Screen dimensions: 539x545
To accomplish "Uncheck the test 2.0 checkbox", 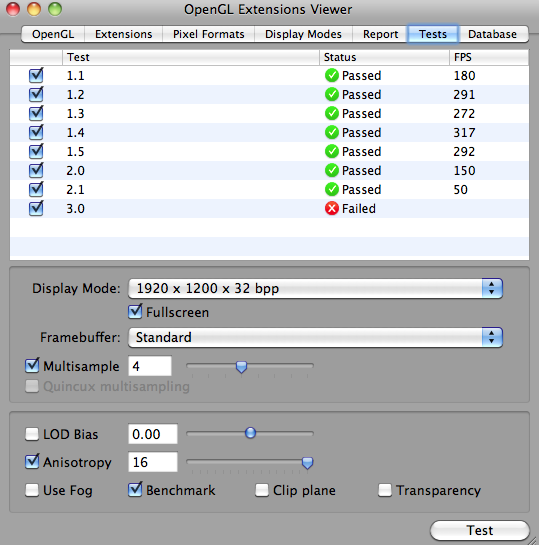I will coord(36,170).
